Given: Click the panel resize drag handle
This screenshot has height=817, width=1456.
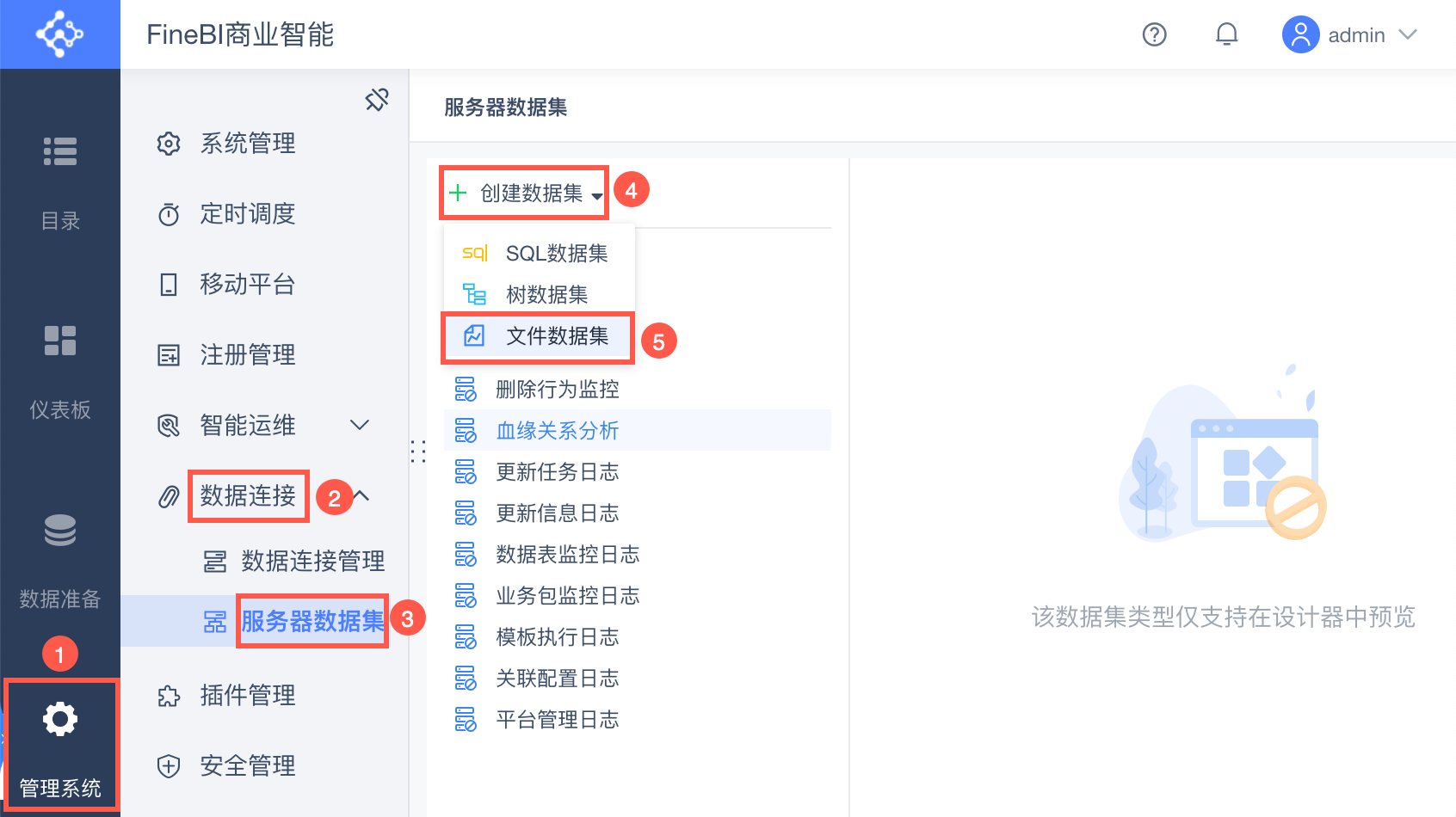Looking at the screenshot, I should coord(418,451).
